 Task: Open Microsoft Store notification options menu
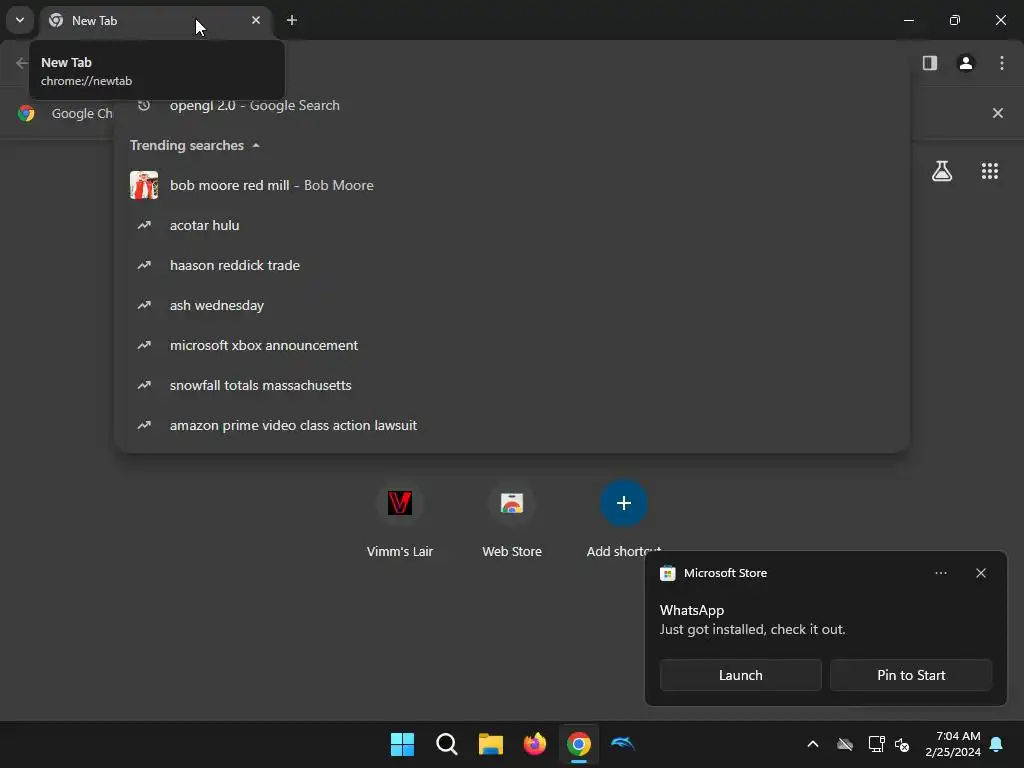(x=940, y=573)
